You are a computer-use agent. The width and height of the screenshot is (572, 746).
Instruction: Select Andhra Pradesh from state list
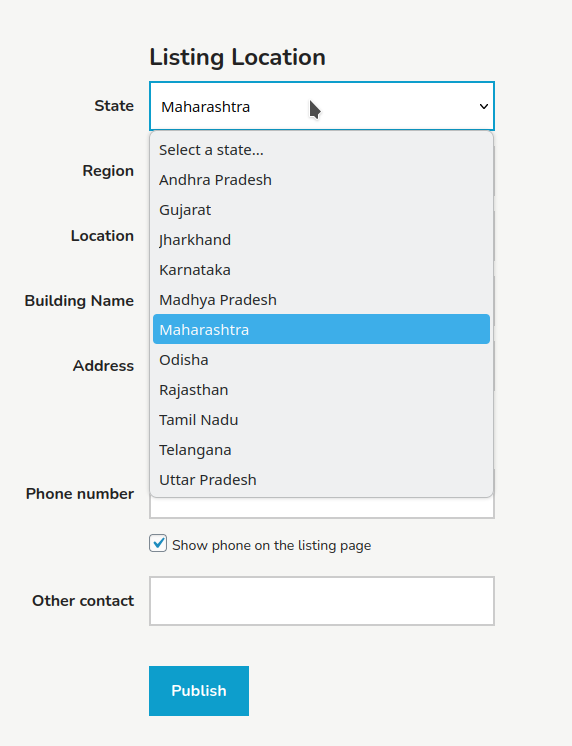pos(321,180)
